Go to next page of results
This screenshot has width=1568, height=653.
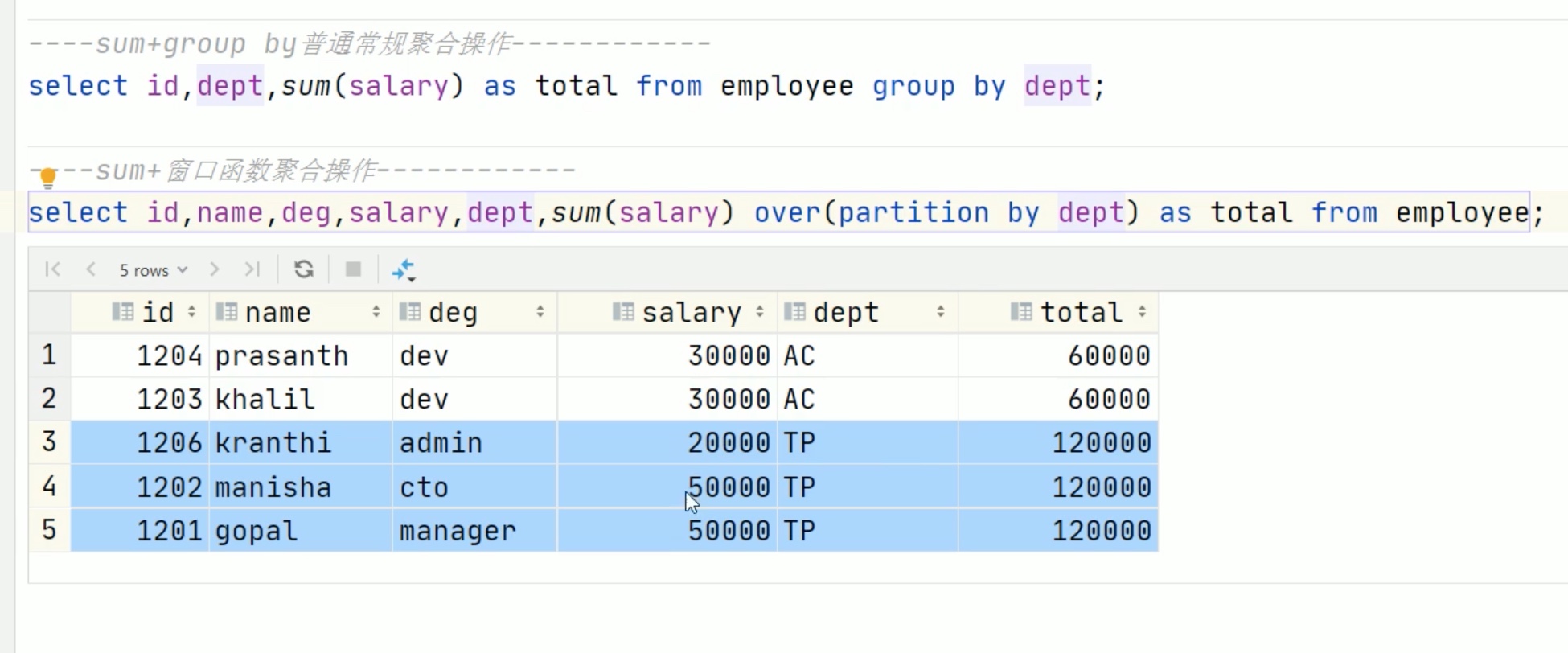(x=214, y=269)
